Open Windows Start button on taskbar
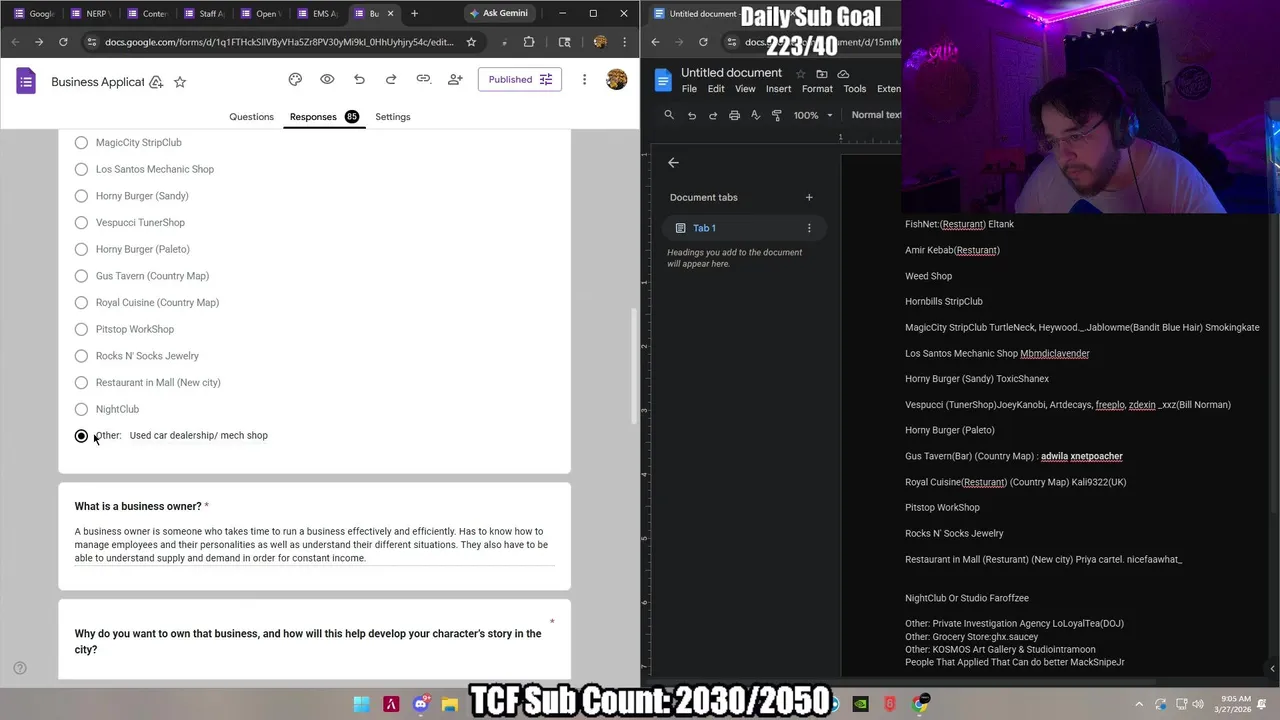1280x720 pixels. click(362, 704)
